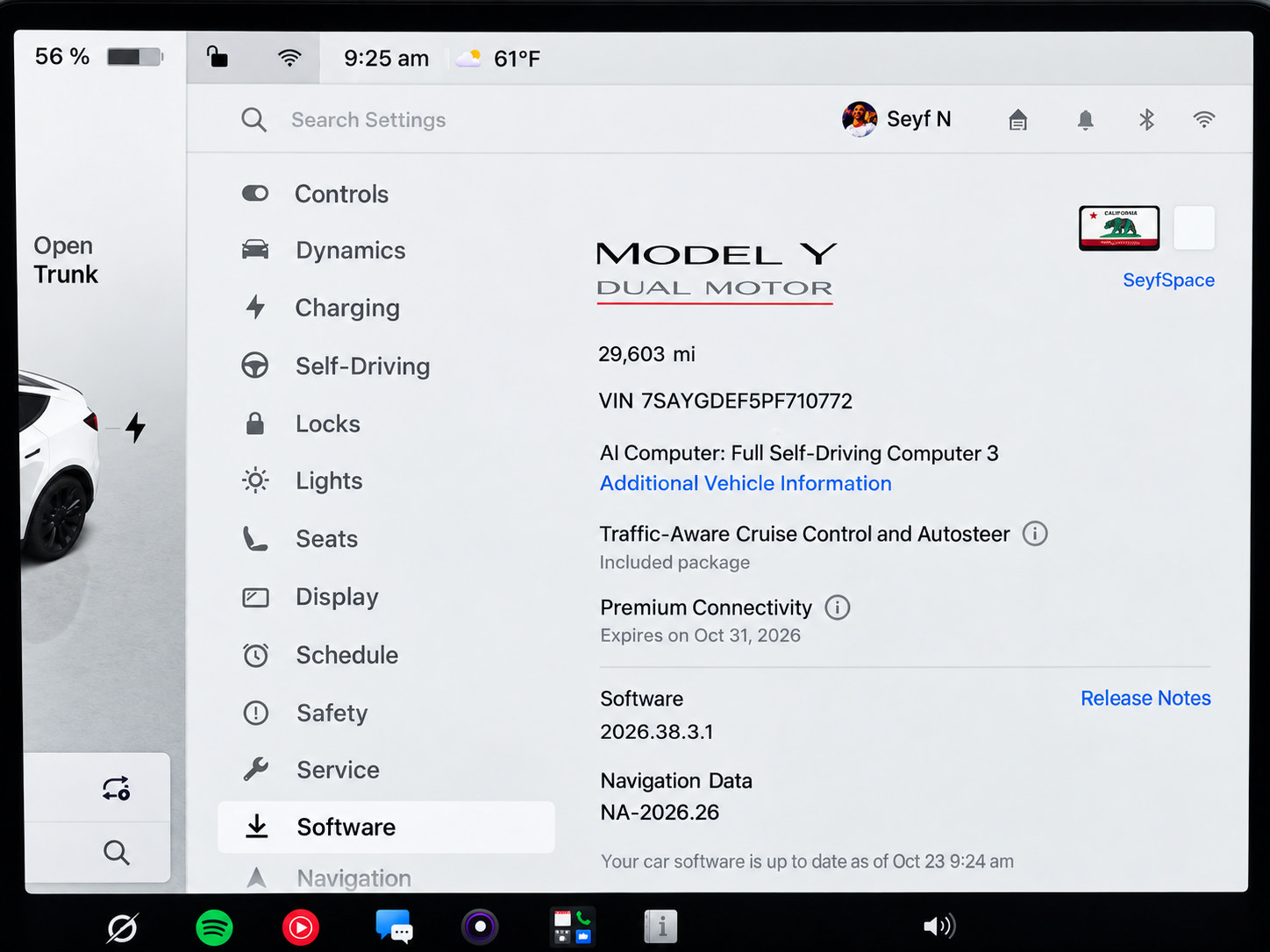Open the weather icon showing 61°F
The height and width of the screenshot is (952, 1270).
click(469, 58)
